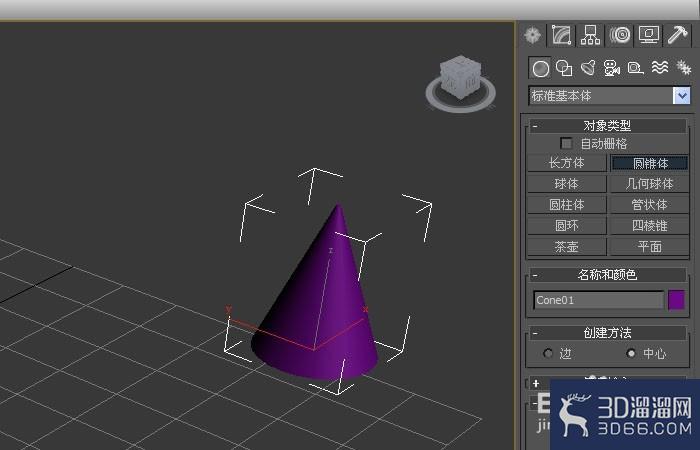Select the 边 radio button
Viewport: 700px width, 450px height.
pyautogui.click(x=548, y=354)
